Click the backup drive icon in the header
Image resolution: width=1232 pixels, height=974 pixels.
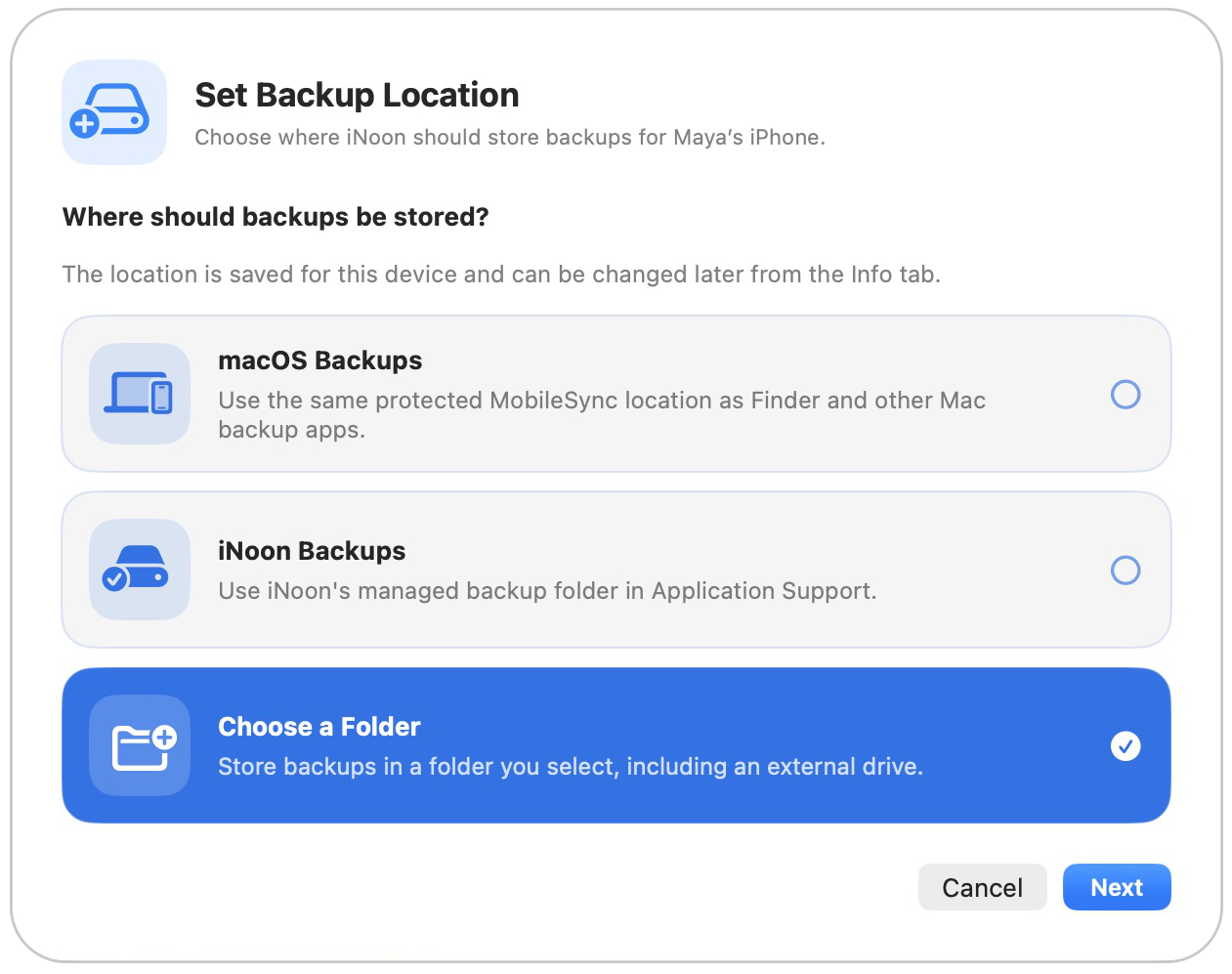coord(114,112)
